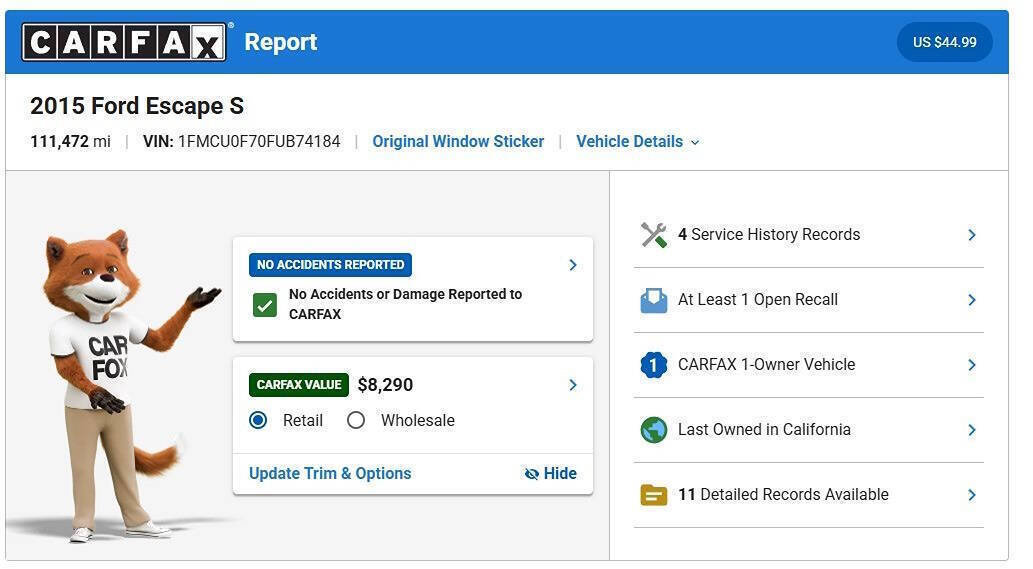Click the VIN number 1FMCU0F70FUB74184
Screen dimensions: 1033x569
coord(259,142)
